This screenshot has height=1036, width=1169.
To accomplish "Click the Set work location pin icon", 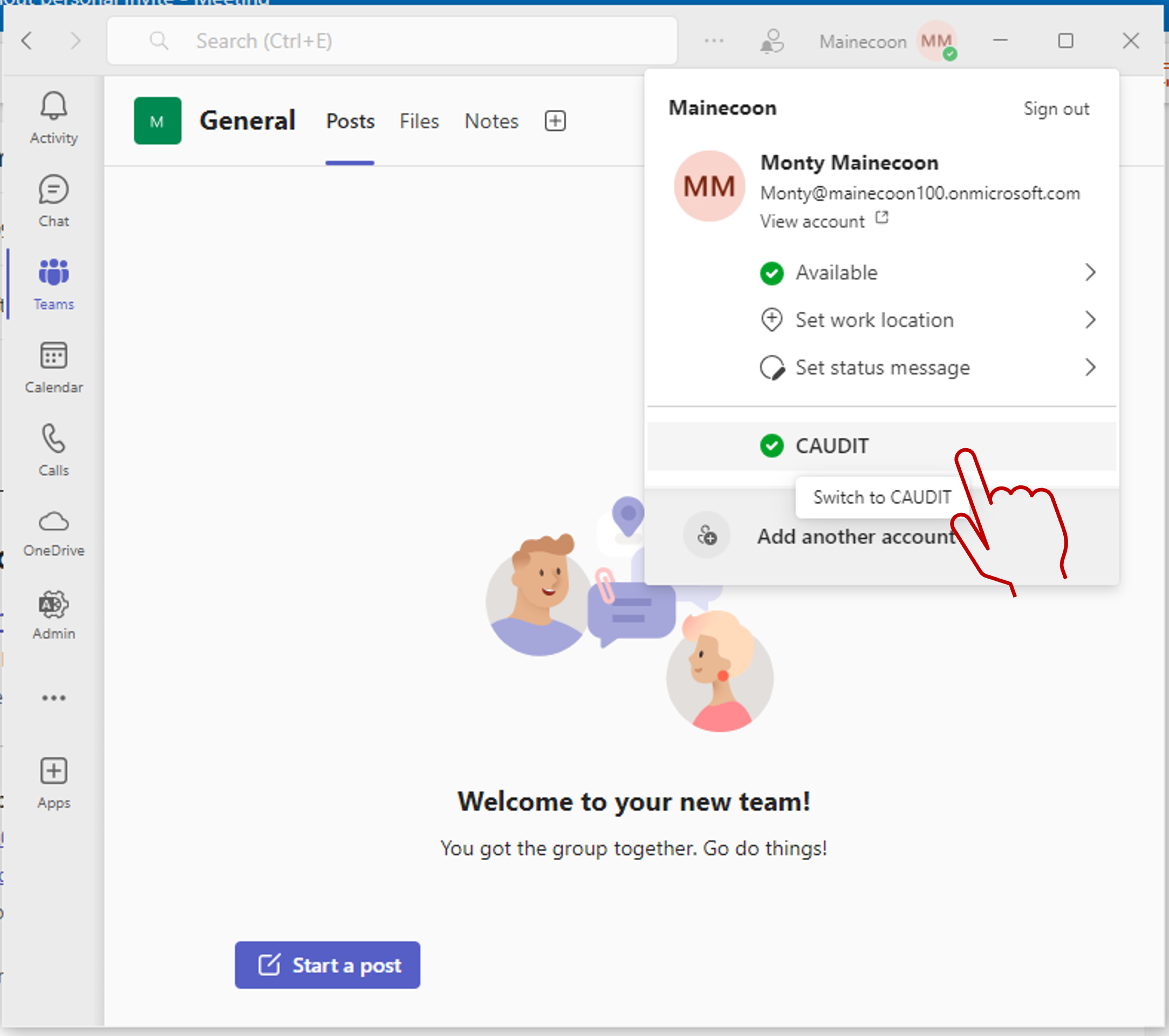I will tap(771, 320).
